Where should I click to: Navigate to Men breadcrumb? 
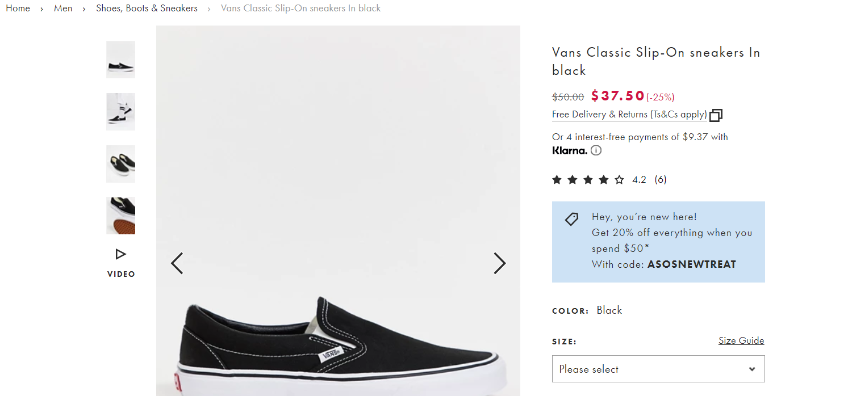click(x=63, y=8)
